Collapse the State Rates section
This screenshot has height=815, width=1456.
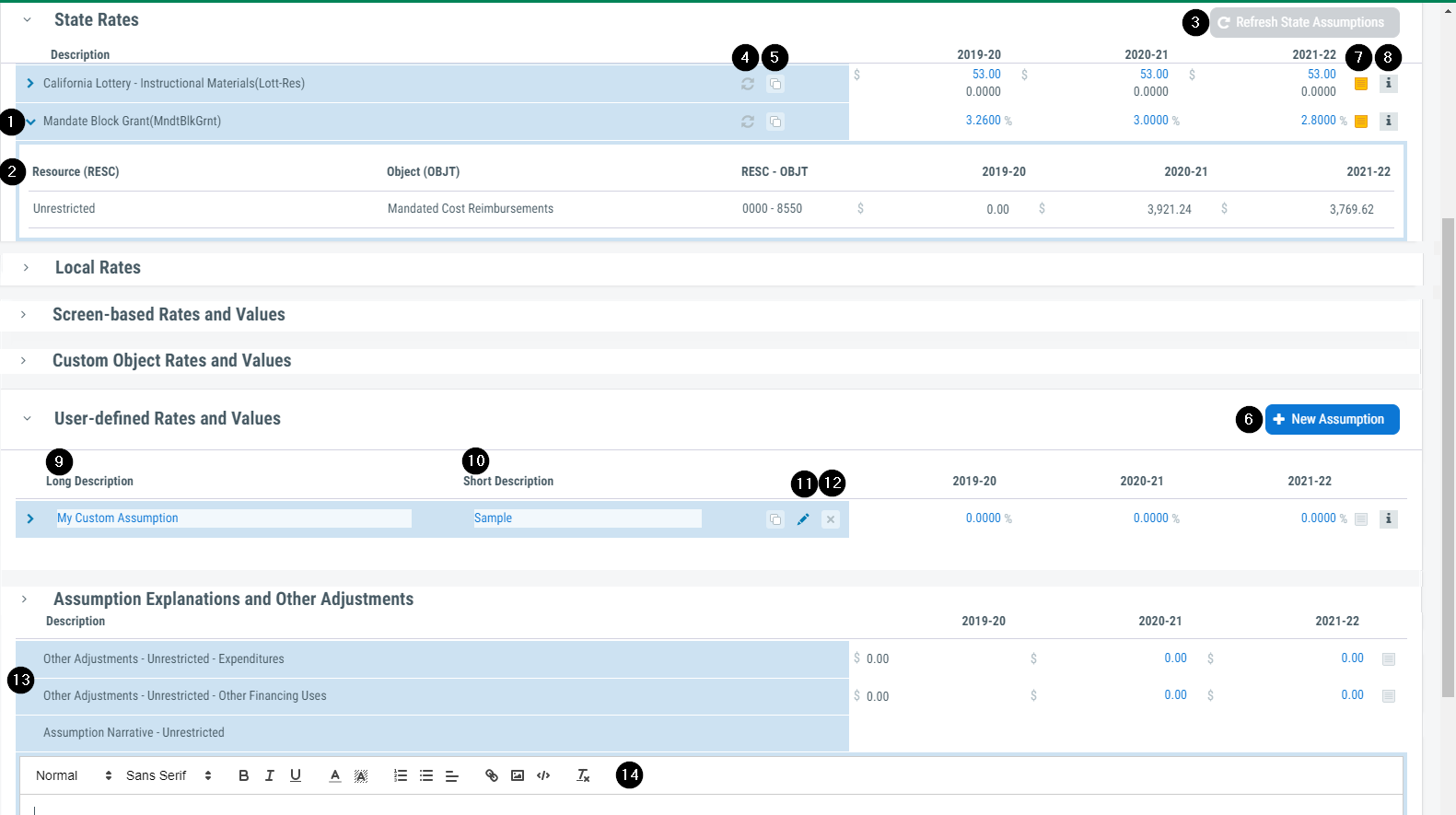pos(27,19)
